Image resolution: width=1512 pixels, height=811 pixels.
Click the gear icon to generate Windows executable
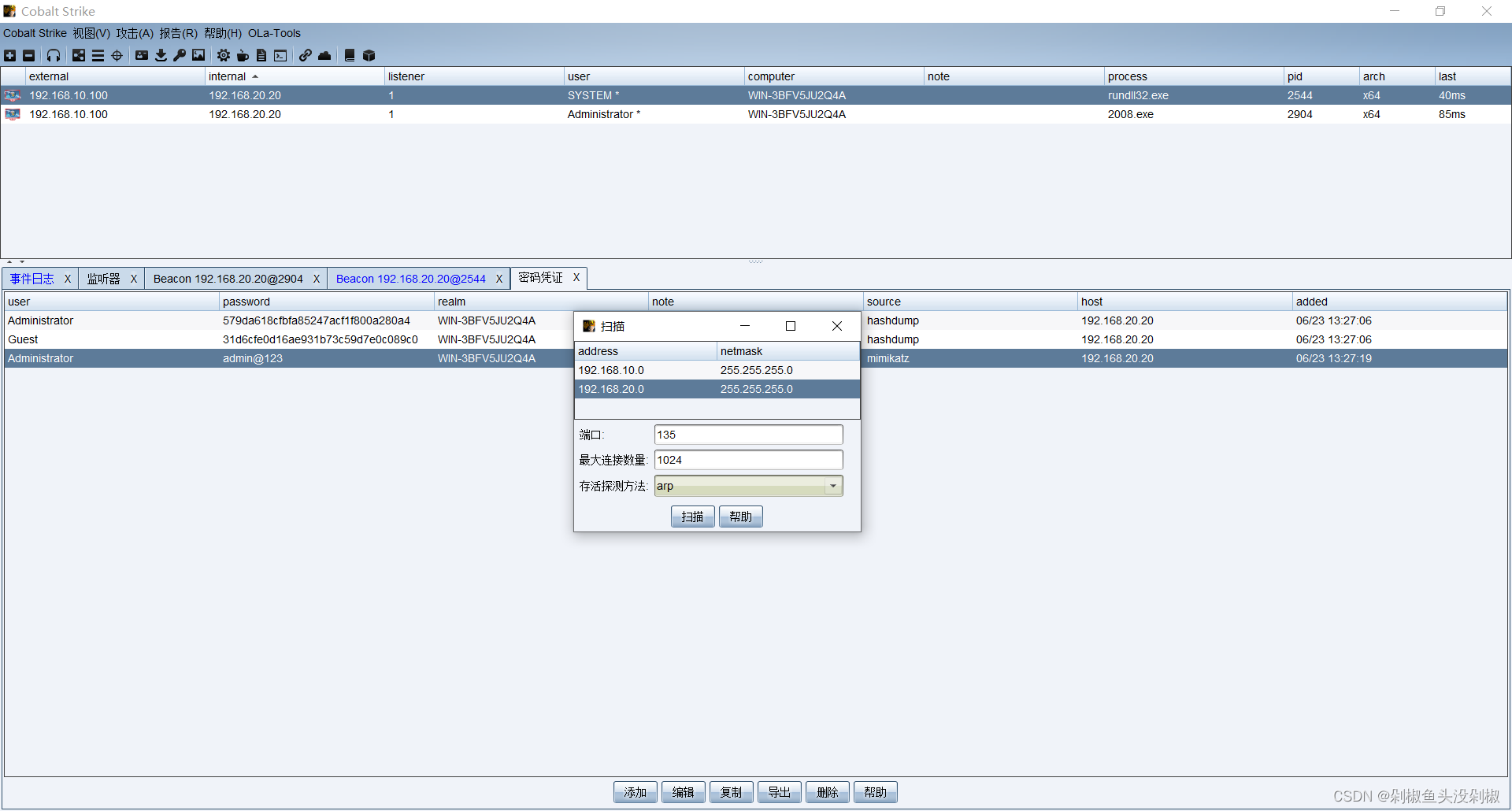(224, 55)
